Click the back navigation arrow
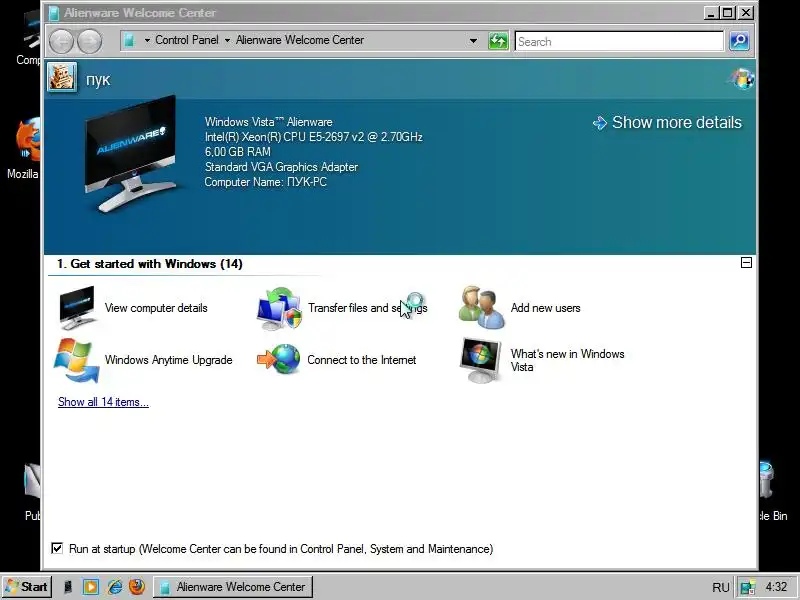Image resolution: width=800 pixels, height=600 pixels. coord(62,41)
